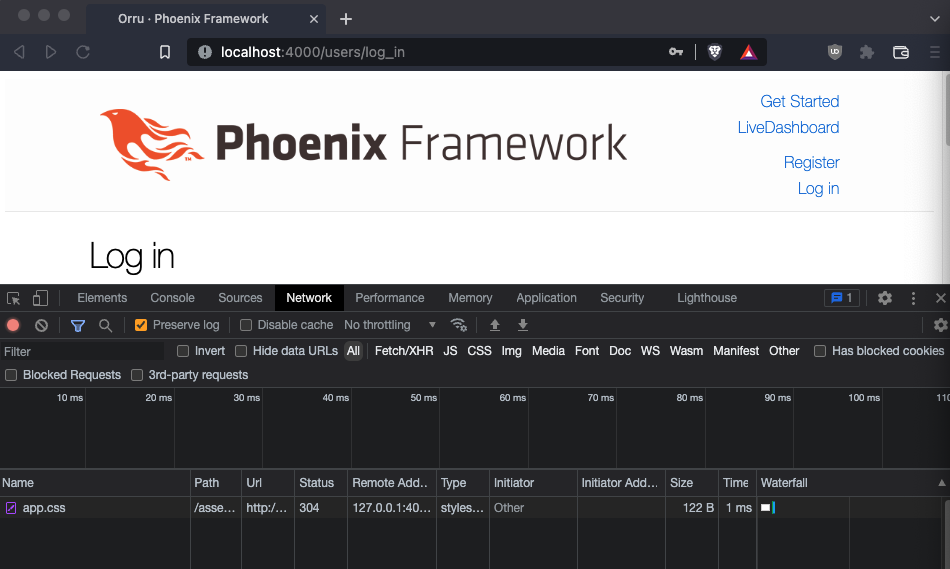Close the Orru Phoenix Framework tab
This screenshot has height=569, width=950.
click(314, 19)
